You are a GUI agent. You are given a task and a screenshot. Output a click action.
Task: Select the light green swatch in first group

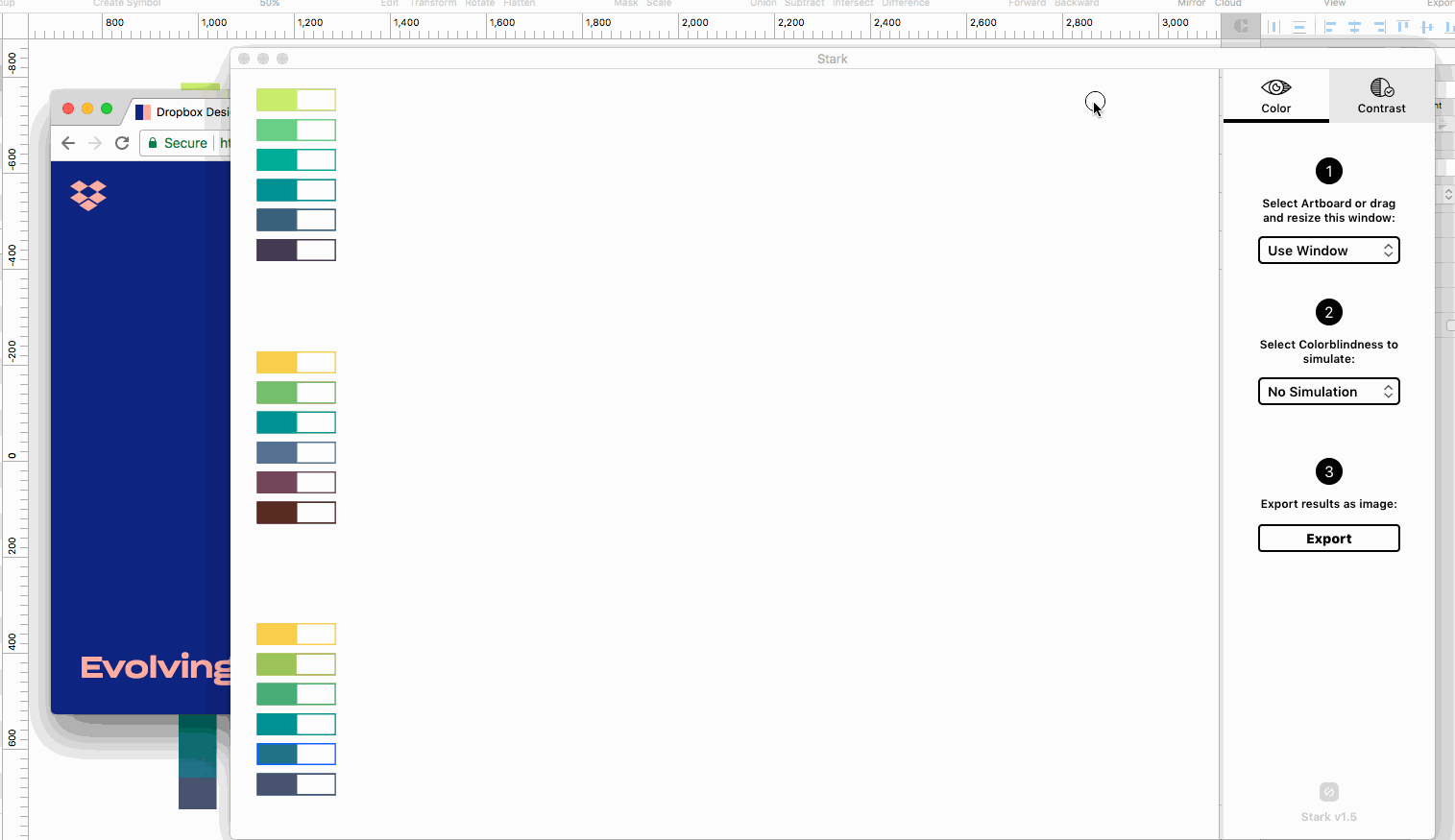(296, 130)
